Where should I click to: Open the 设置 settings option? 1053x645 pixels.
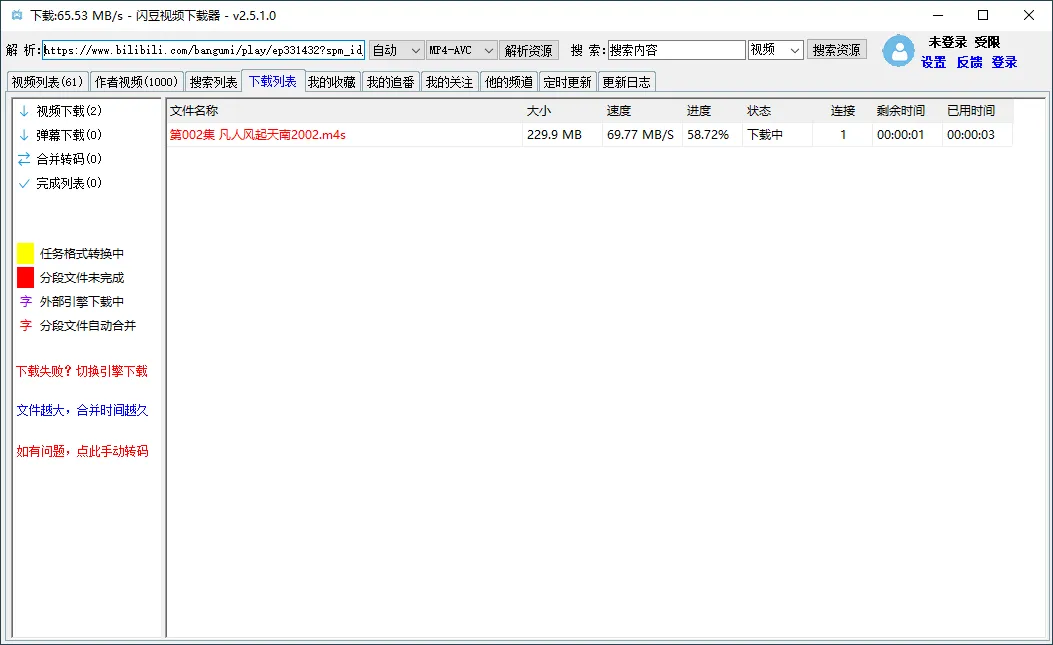click(x=933, y=62)
